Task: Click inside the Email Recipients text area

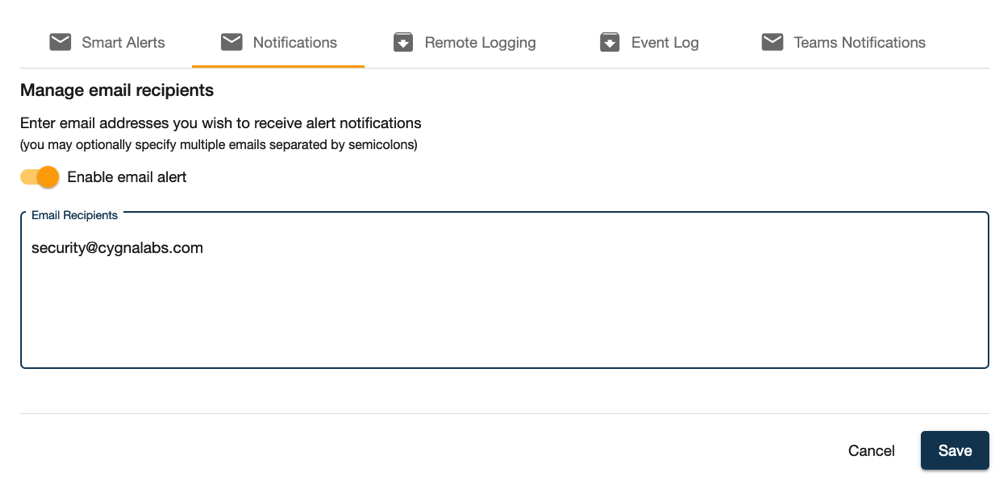Action: point(504,290)
